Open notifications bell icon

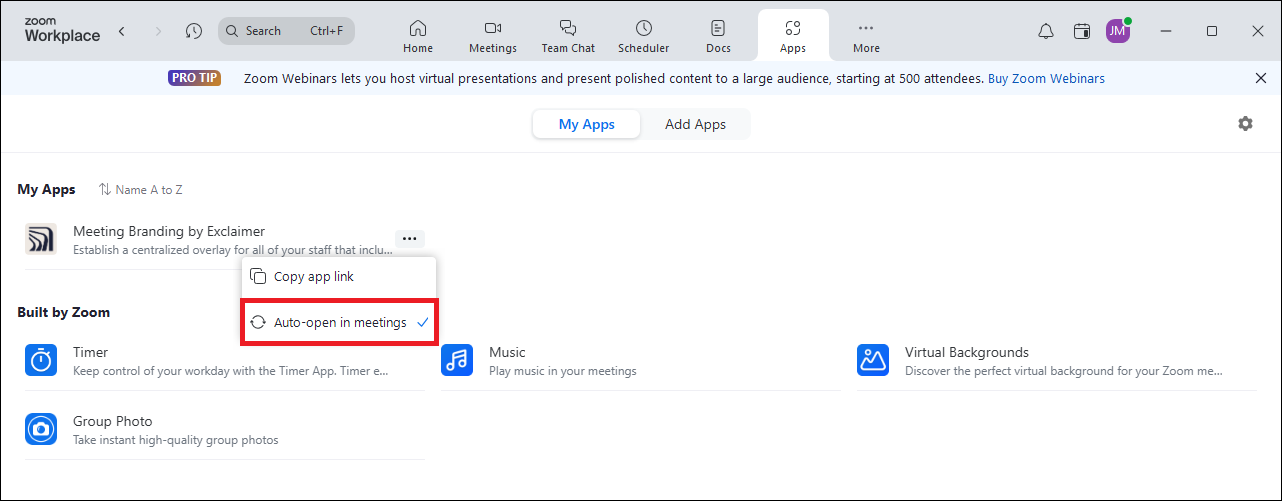(x=1046, y=31)
